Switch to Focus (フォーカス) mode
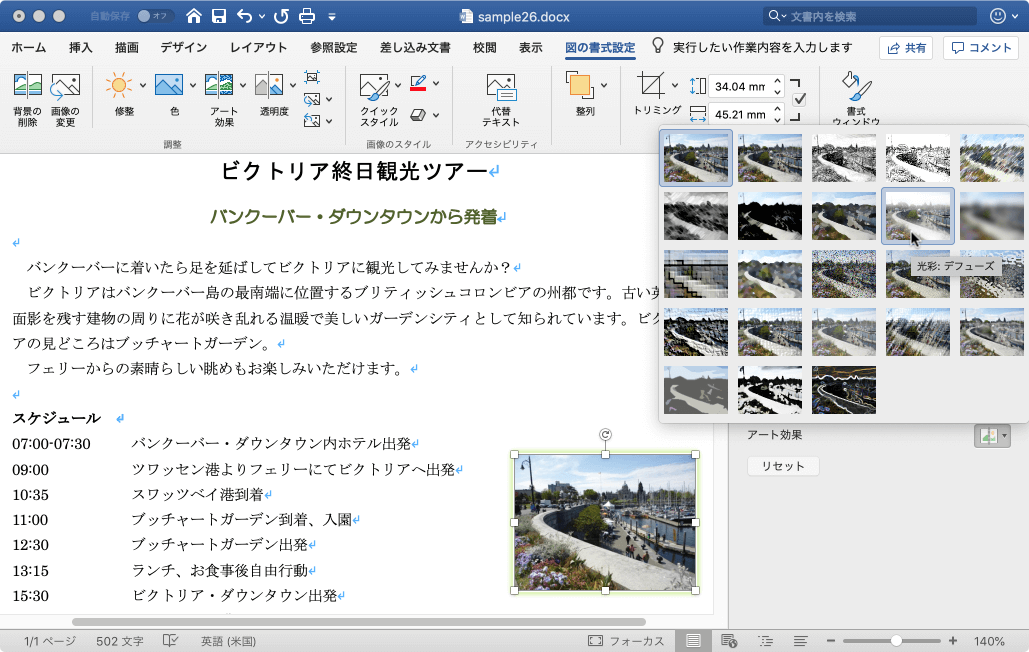Image resolution: width=1029 pixels, height=652 pixels. 625,641
